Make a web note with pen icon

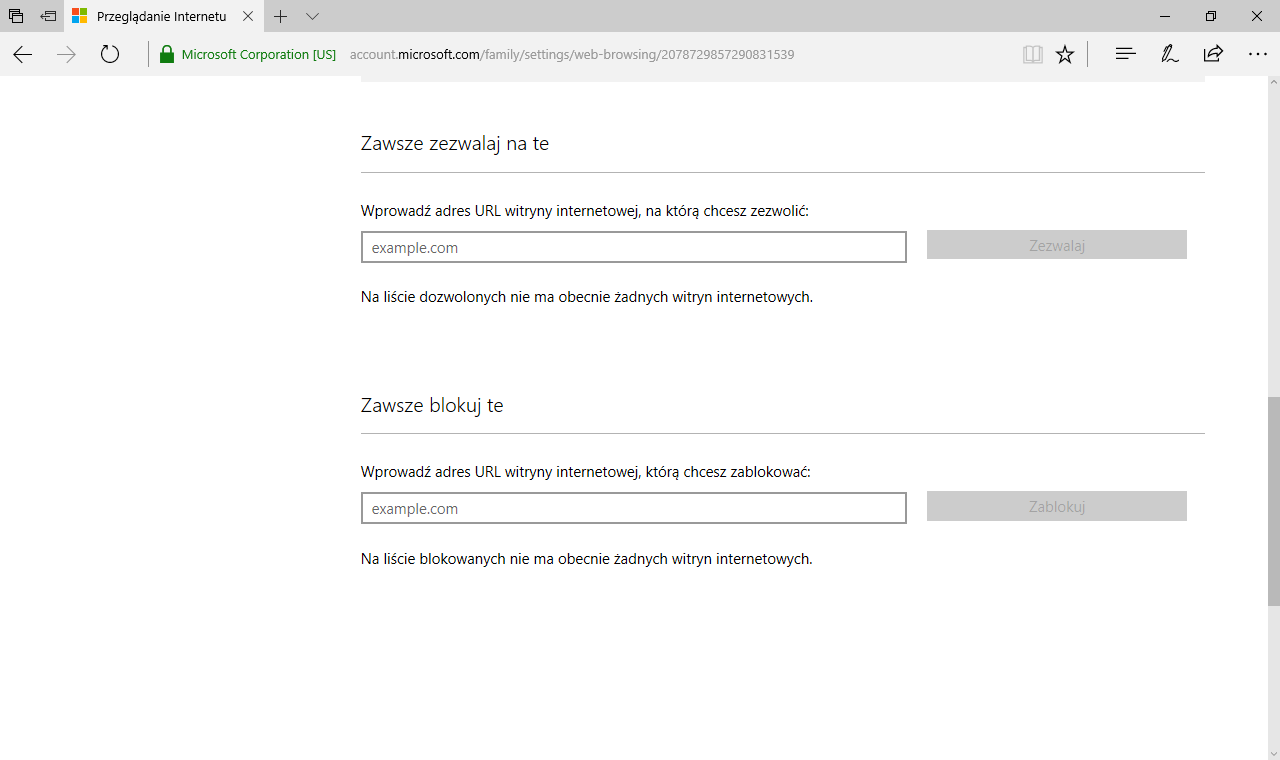click(x=1169, y=55)
